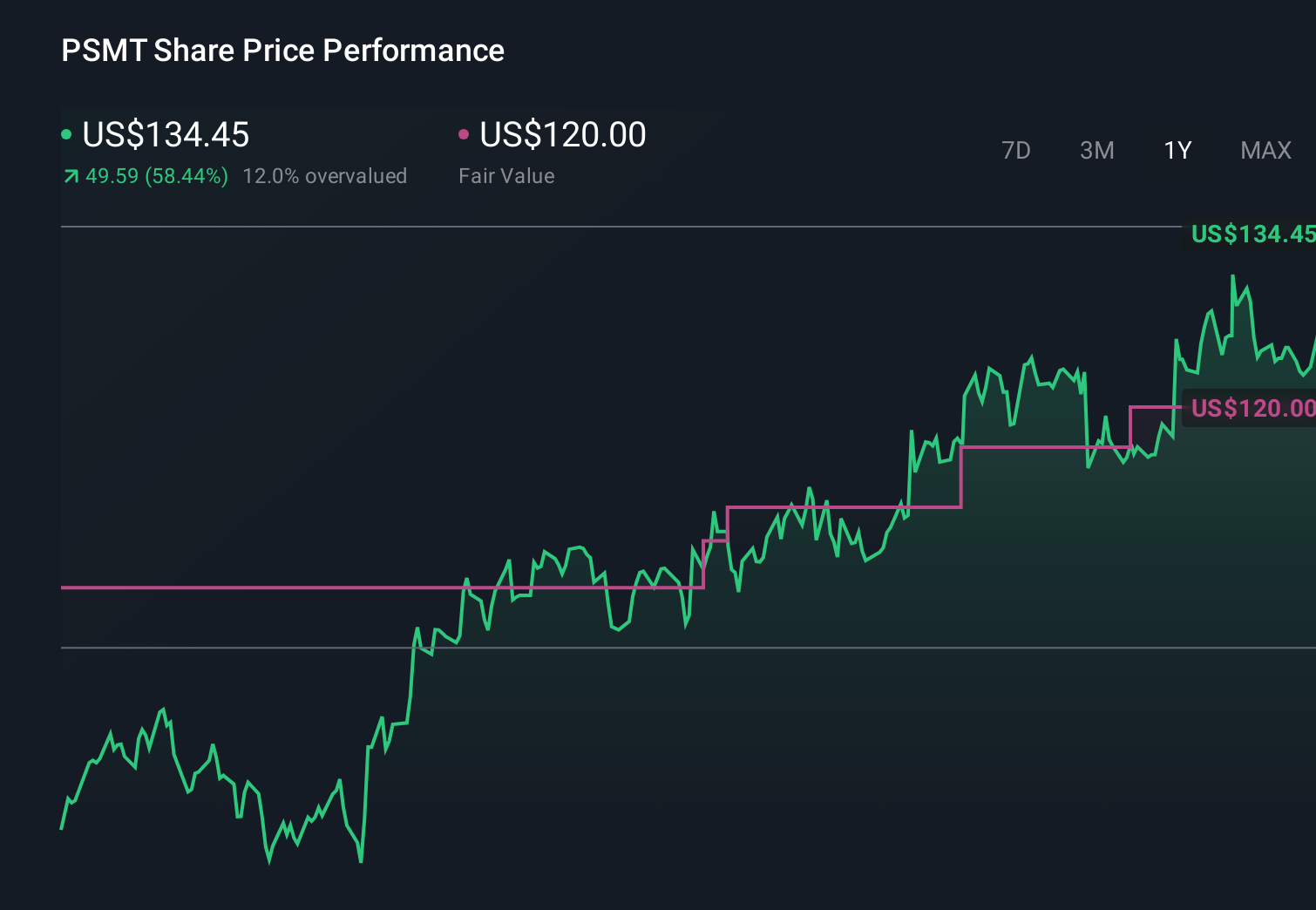This screenshot has height=910, width=1316.
Task: Select the US$134.45 price badge on right edge
Action: (x=1251, y=234)
